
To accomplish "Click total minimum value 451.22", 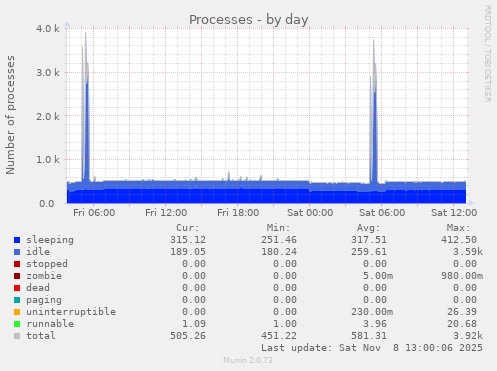I will tap(279, 336).
